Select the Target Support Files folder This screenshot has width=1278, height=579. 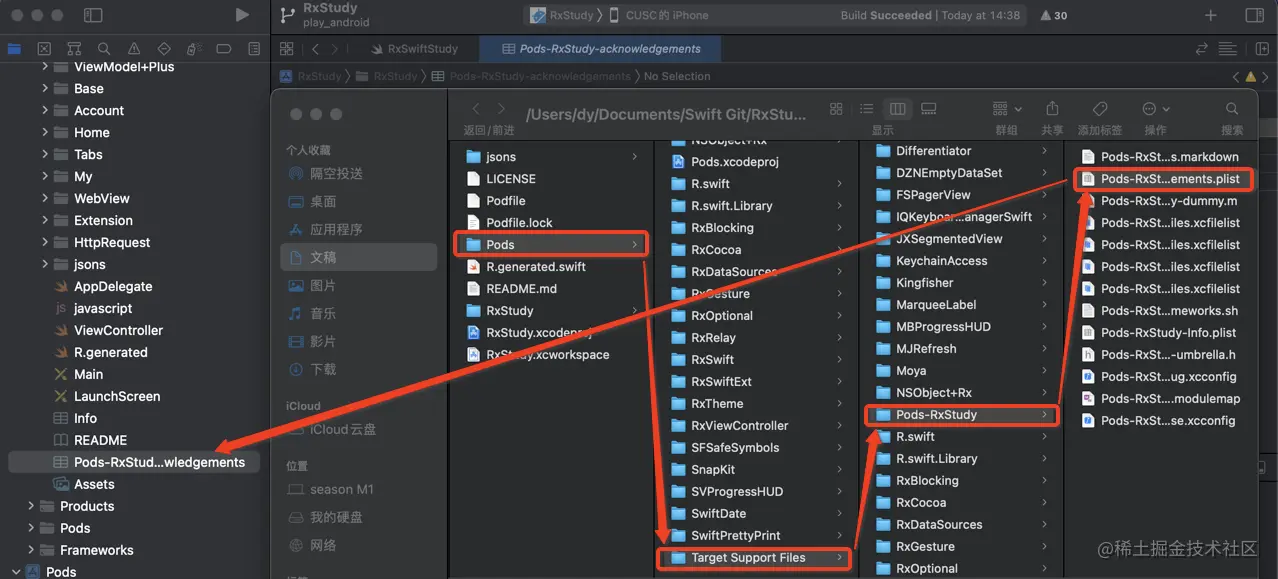[755, 558]
